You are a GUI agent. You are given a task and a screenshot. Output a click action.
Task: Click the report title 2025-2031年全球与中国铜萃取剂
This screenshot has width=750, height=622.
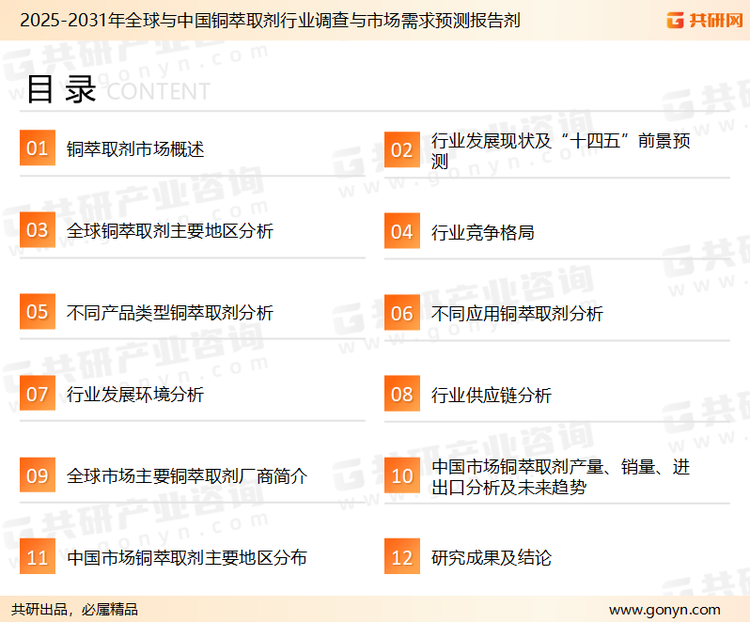pyautogui.click(x=270, y=21)
